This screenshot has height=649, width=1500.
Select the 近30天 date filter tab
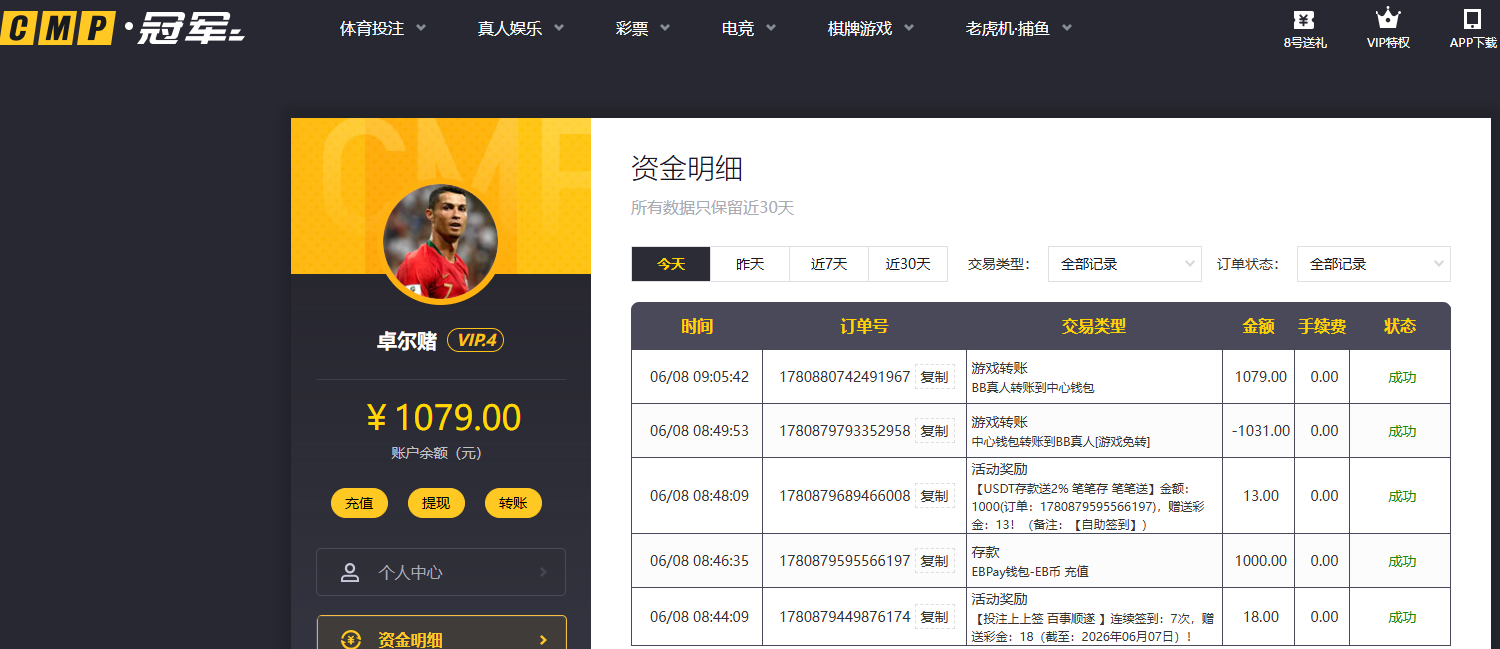click(908, 264)
